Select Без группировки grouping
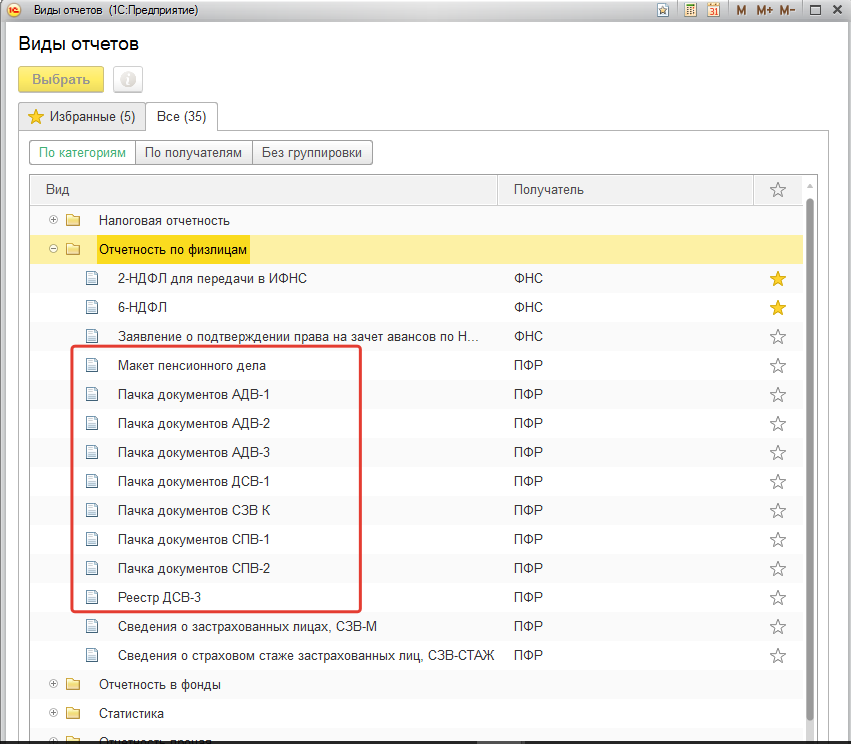 click(x=312, y=152)
